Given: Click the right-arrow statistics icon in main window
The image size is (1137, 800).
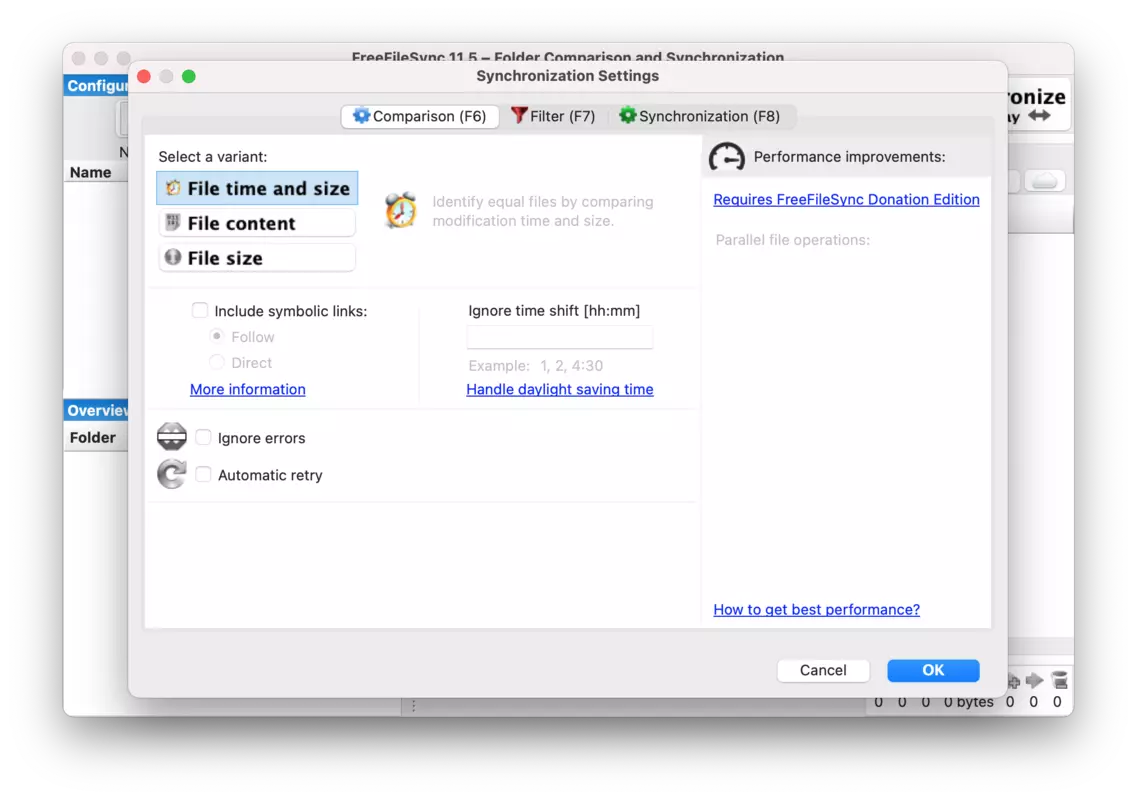Looking at the screenshot, I should tap(1035, 680).
